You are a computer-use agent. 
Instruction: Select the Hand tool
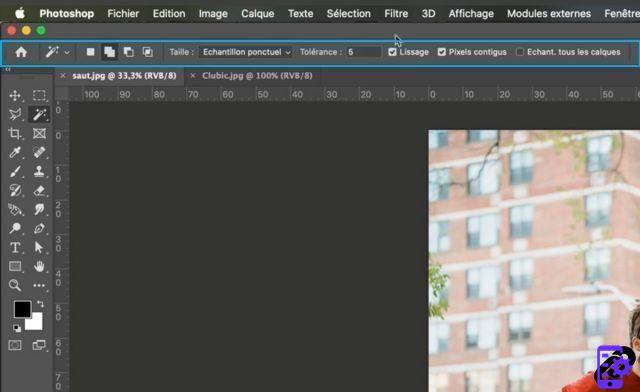39,267
